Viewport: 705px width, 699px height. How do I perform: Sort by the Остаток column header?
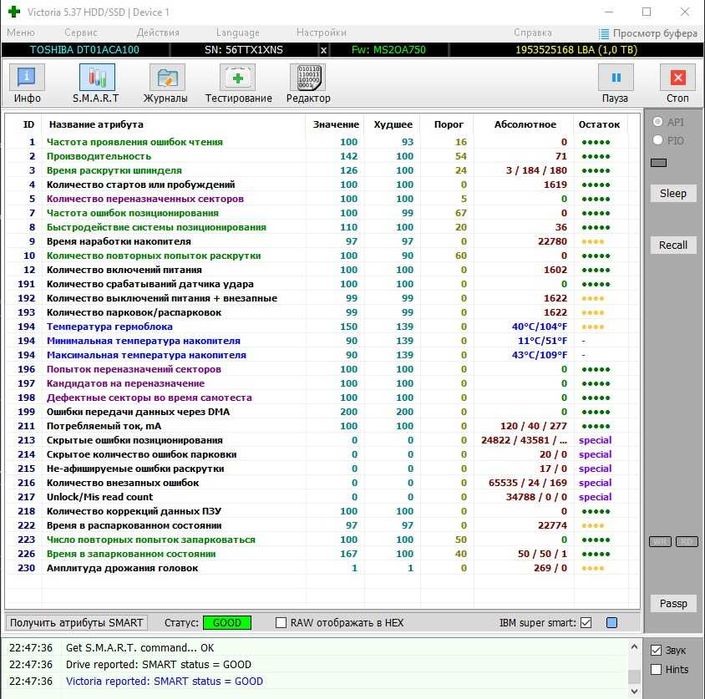click(x=599, y=125)
